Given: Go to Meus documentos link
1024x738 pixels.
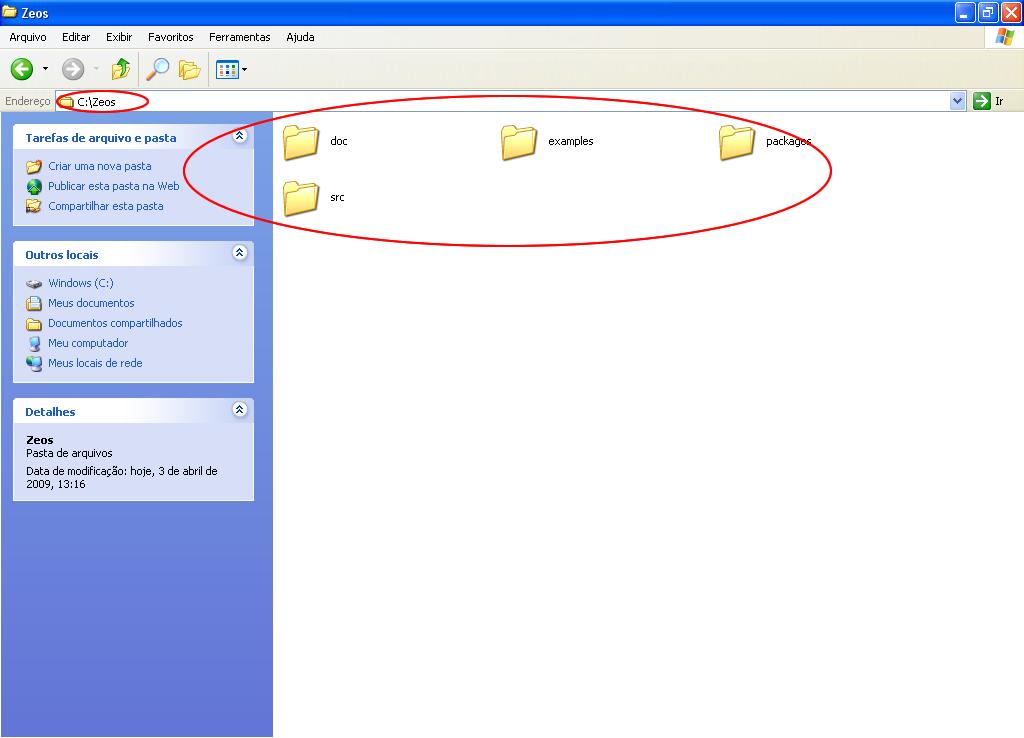Looking at the screenshot, I should click(91, 303).
